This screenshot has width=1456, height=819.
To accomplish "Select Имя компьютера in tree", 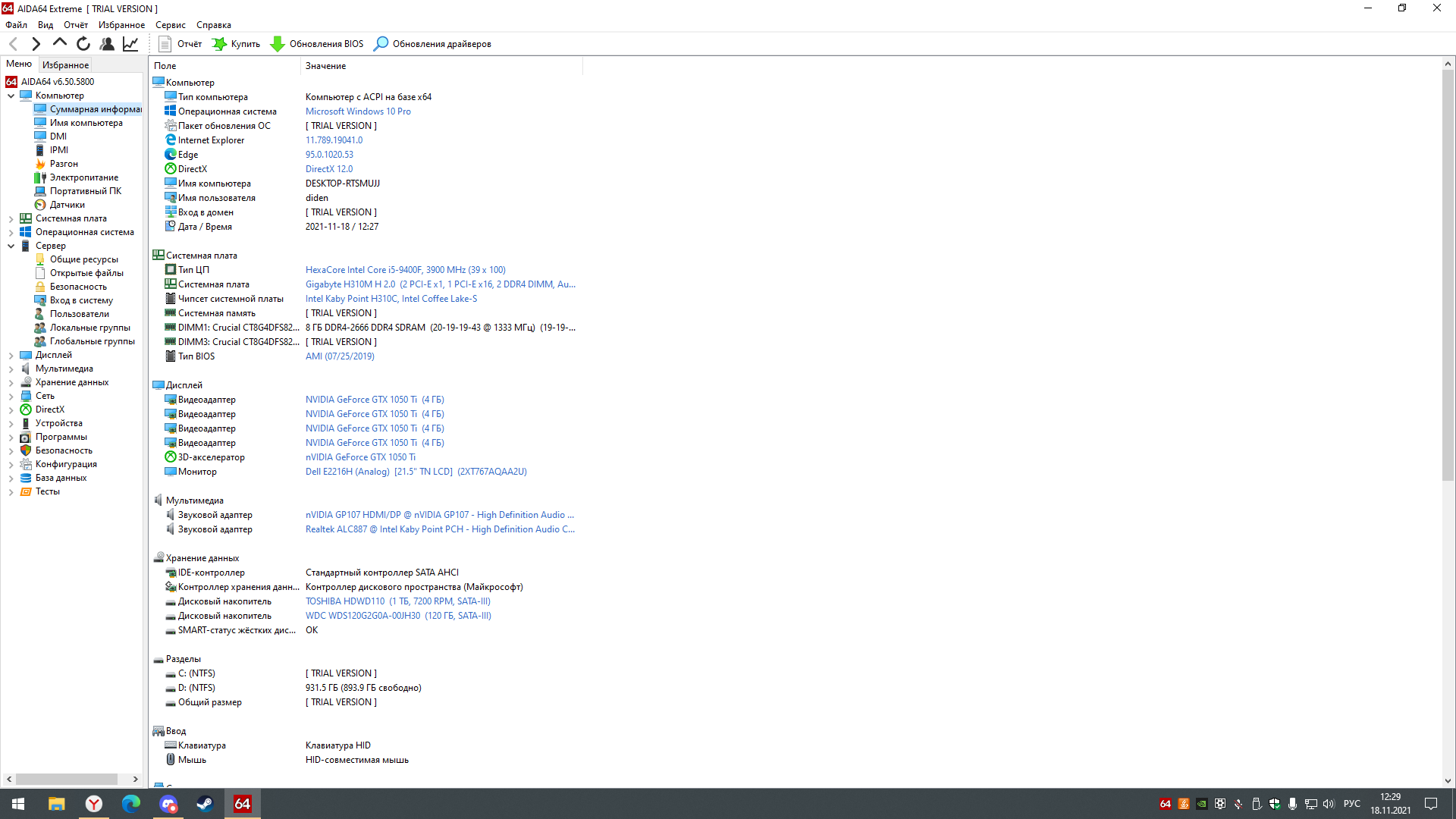I will [x=79, y=123].
